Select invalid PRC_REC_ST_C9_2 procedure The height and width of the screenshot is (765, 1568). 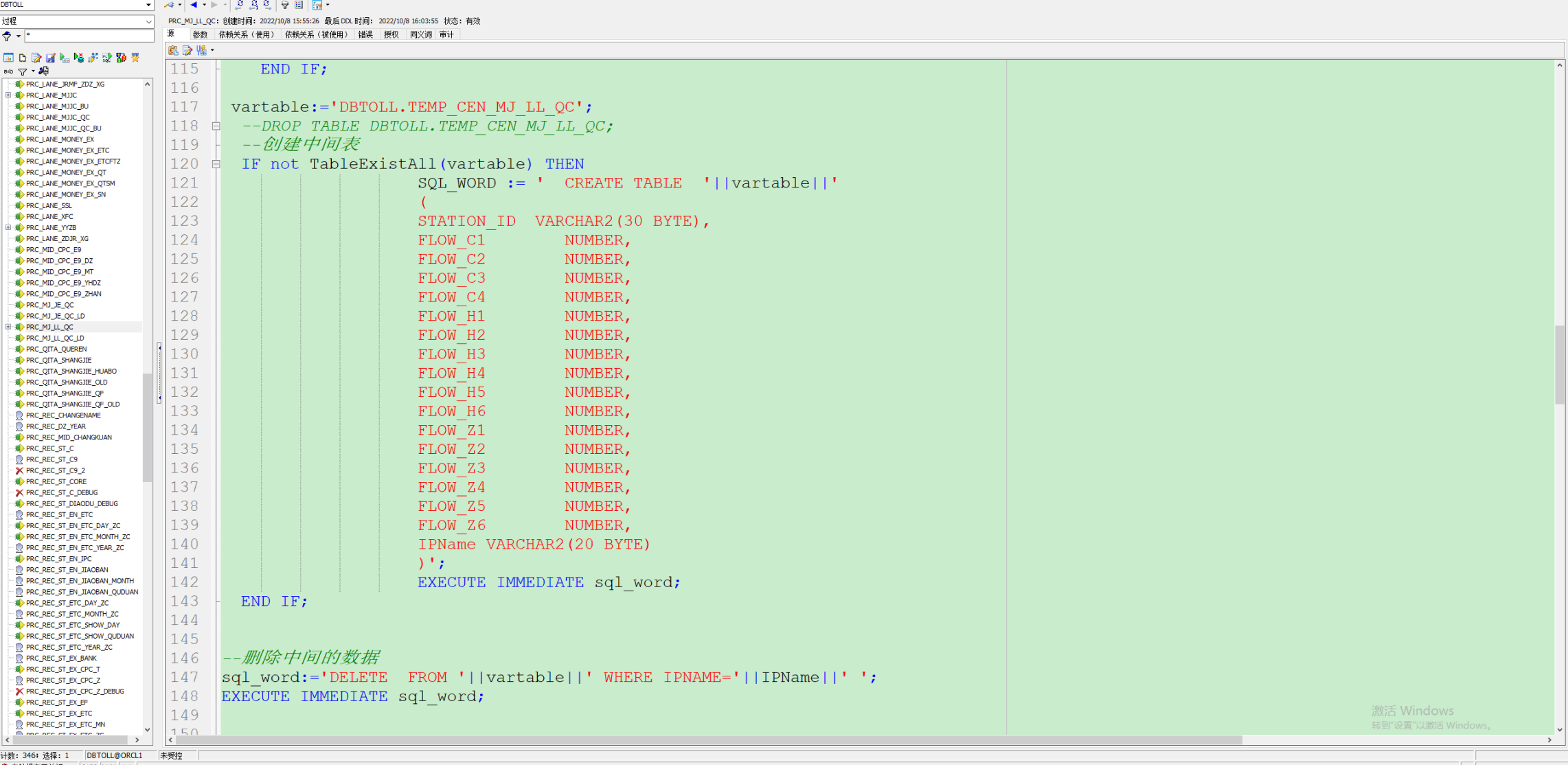click(x=56, y=471)
